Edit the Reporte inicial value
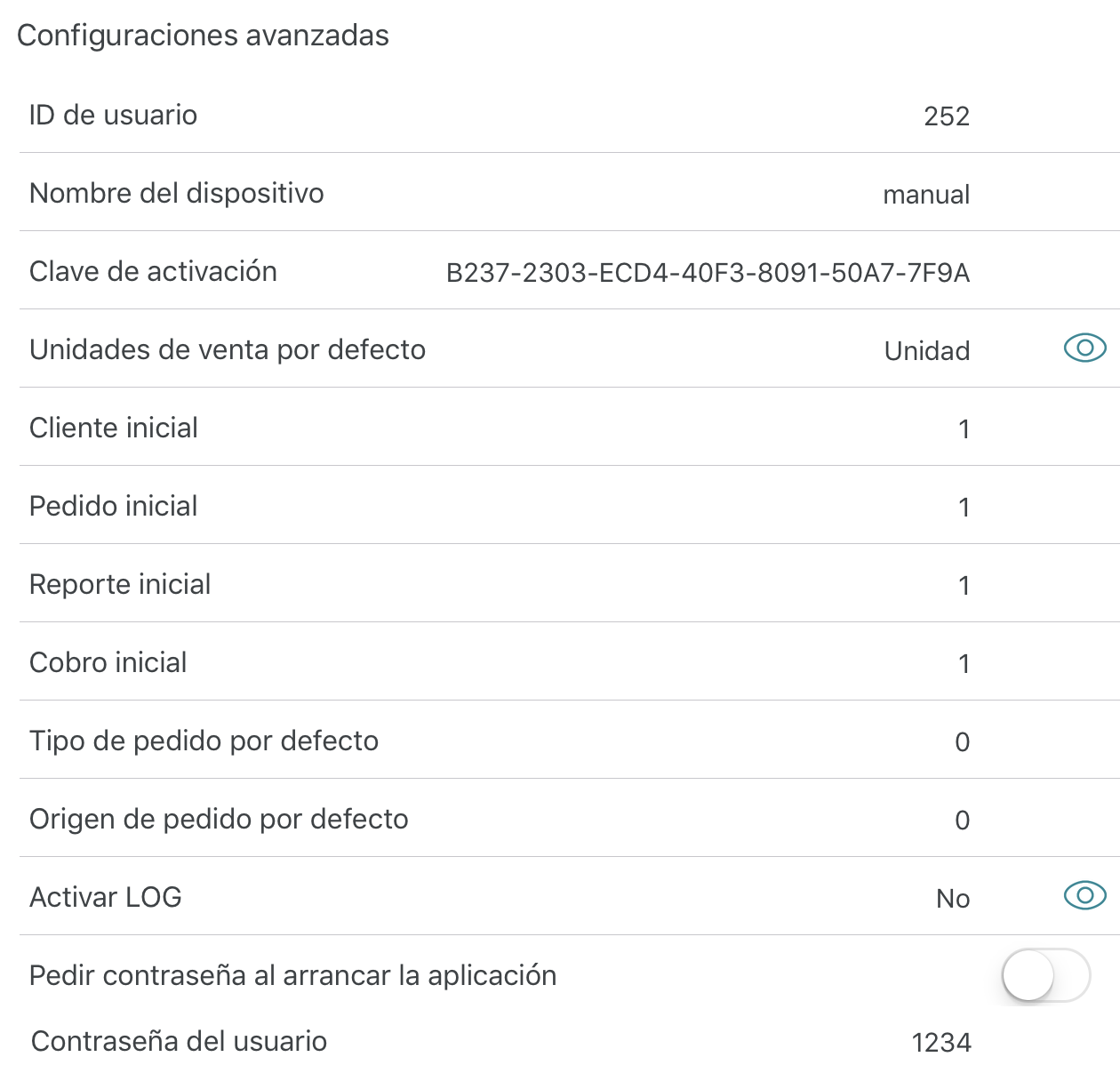The width and height of the screenshot is (1120, 1081). pyautogui.click(x=964, y=586)
